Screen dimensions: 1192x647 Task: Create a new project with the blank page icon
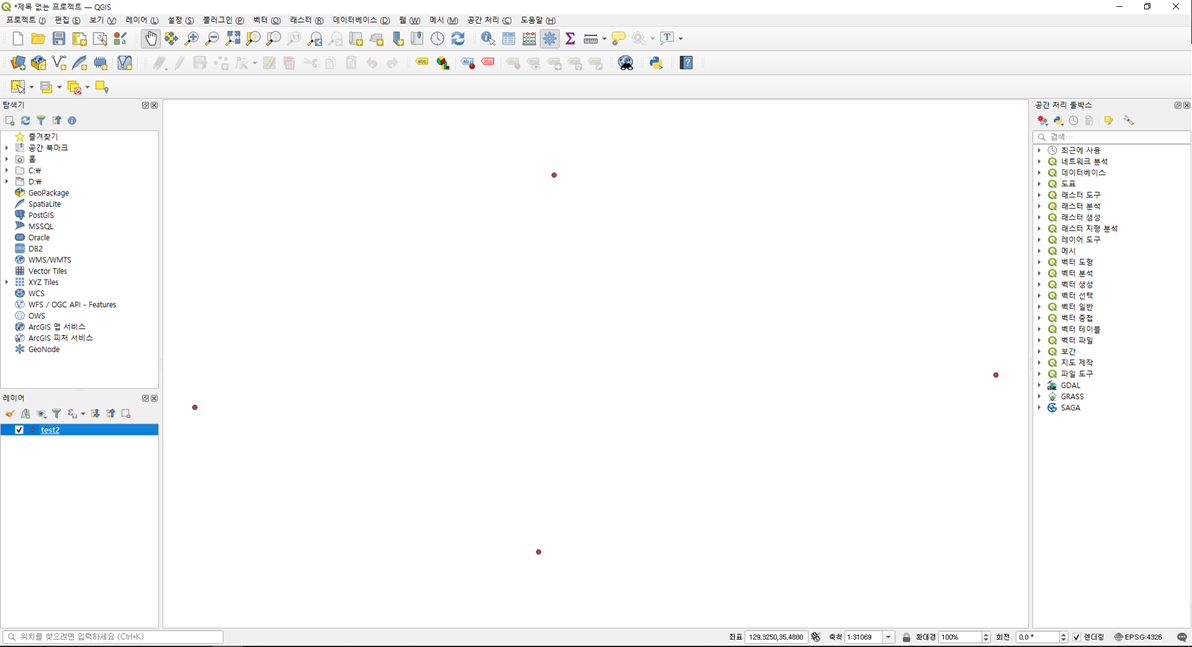tap(17, 38)
